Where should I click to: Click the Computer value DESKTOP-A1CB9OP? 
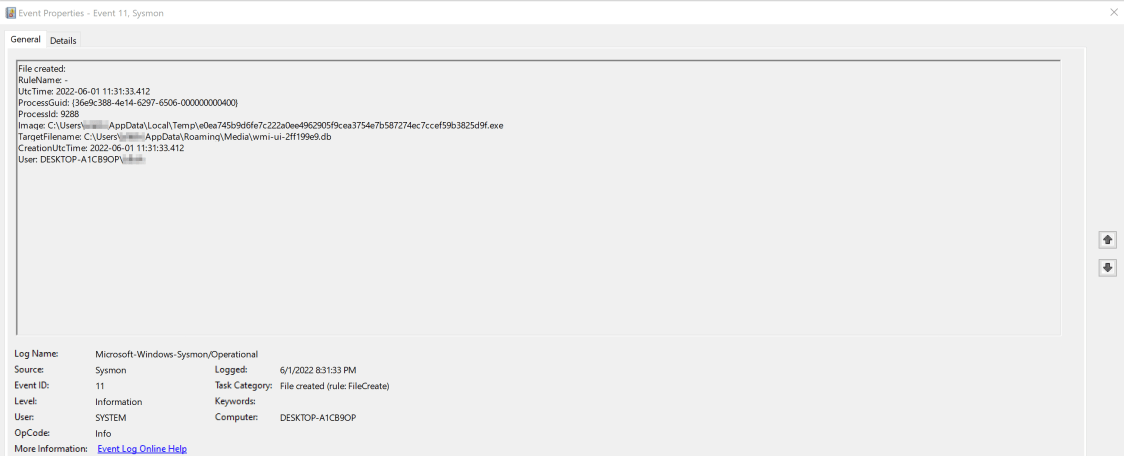(x=318, y=417)
